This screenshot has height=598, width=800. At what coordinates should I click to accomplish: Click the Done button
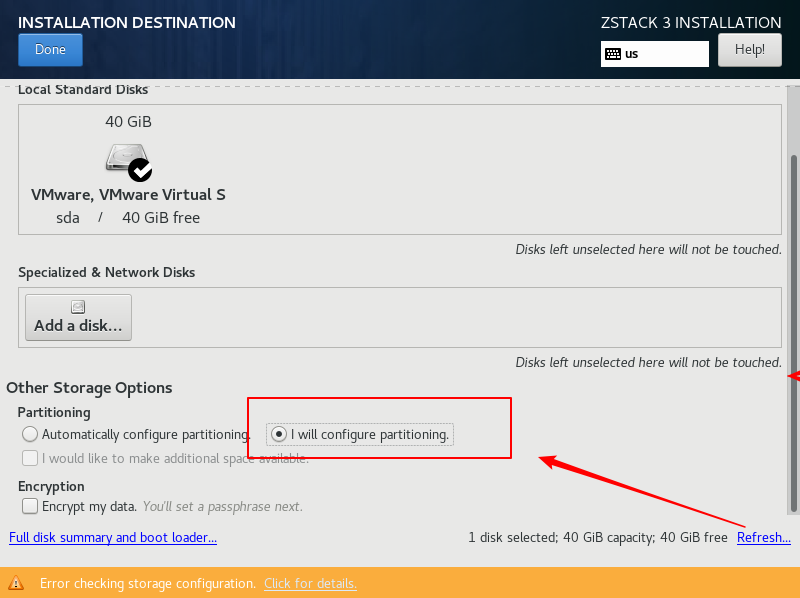coord(50,49)
